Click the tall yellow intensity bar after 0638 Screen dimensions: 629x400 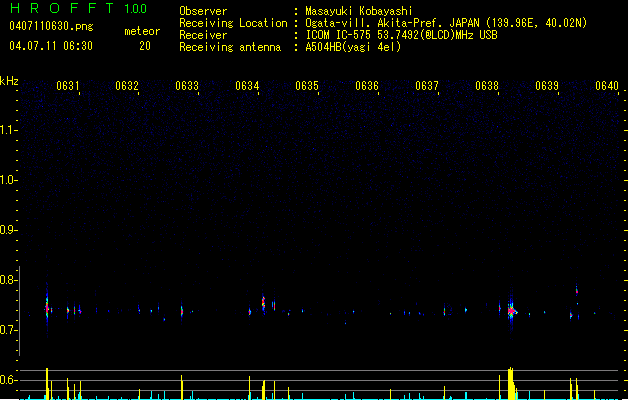pyautogui.click(x=511, y=383)
